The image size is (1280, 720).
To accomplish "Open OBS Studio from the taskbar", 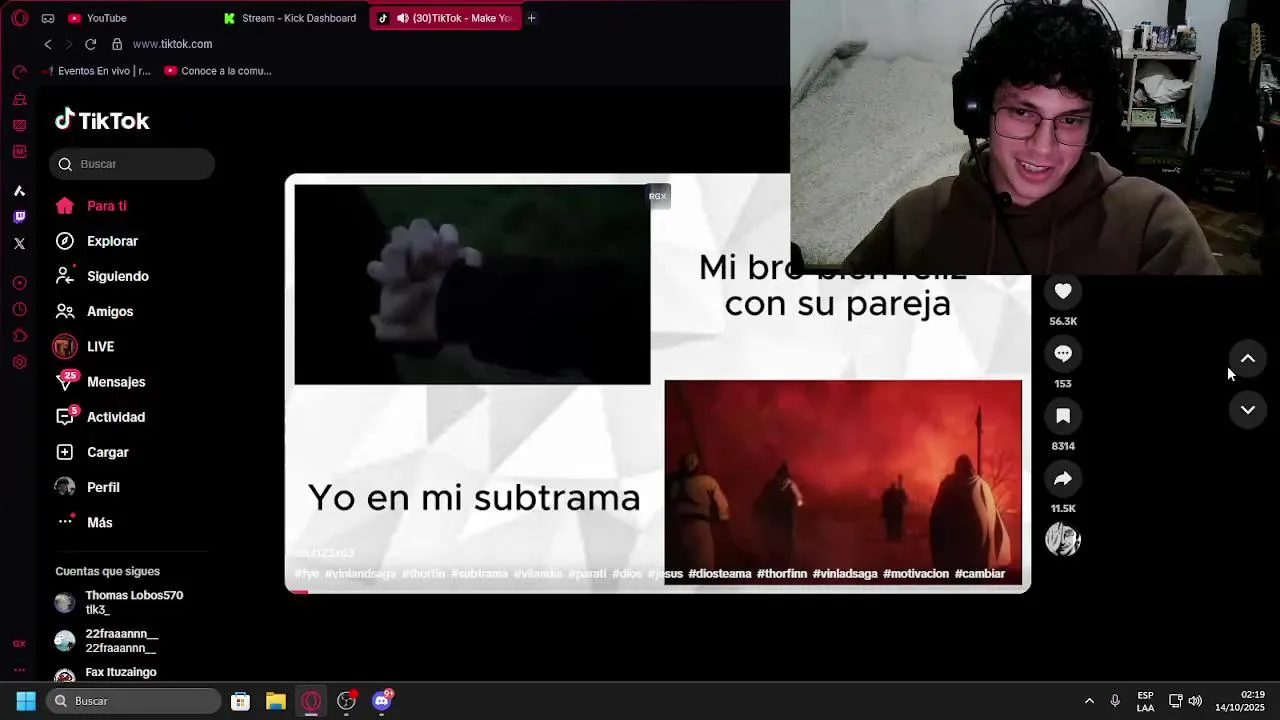I will 346,701.
